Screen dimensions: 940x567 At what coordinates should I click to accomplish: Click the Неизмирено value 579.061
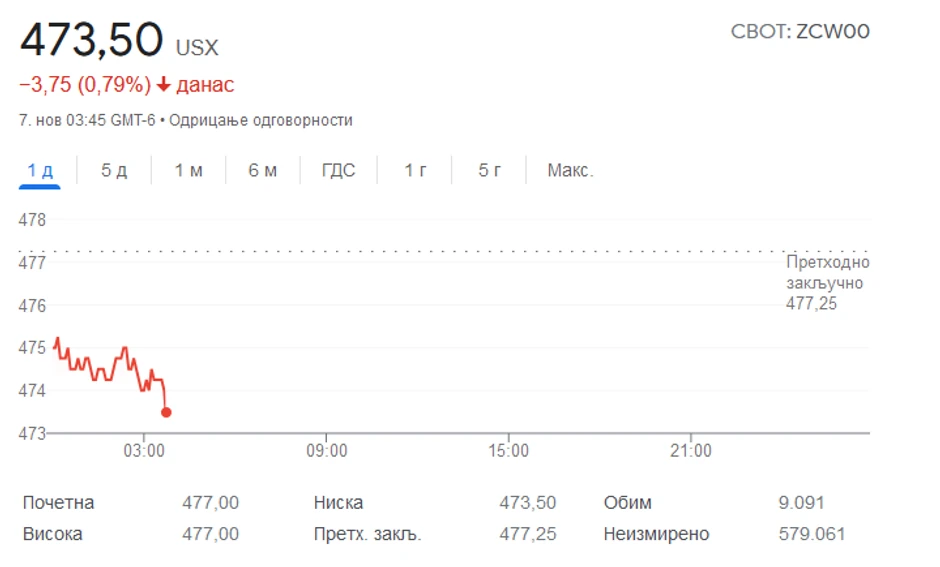coord(811,534)
